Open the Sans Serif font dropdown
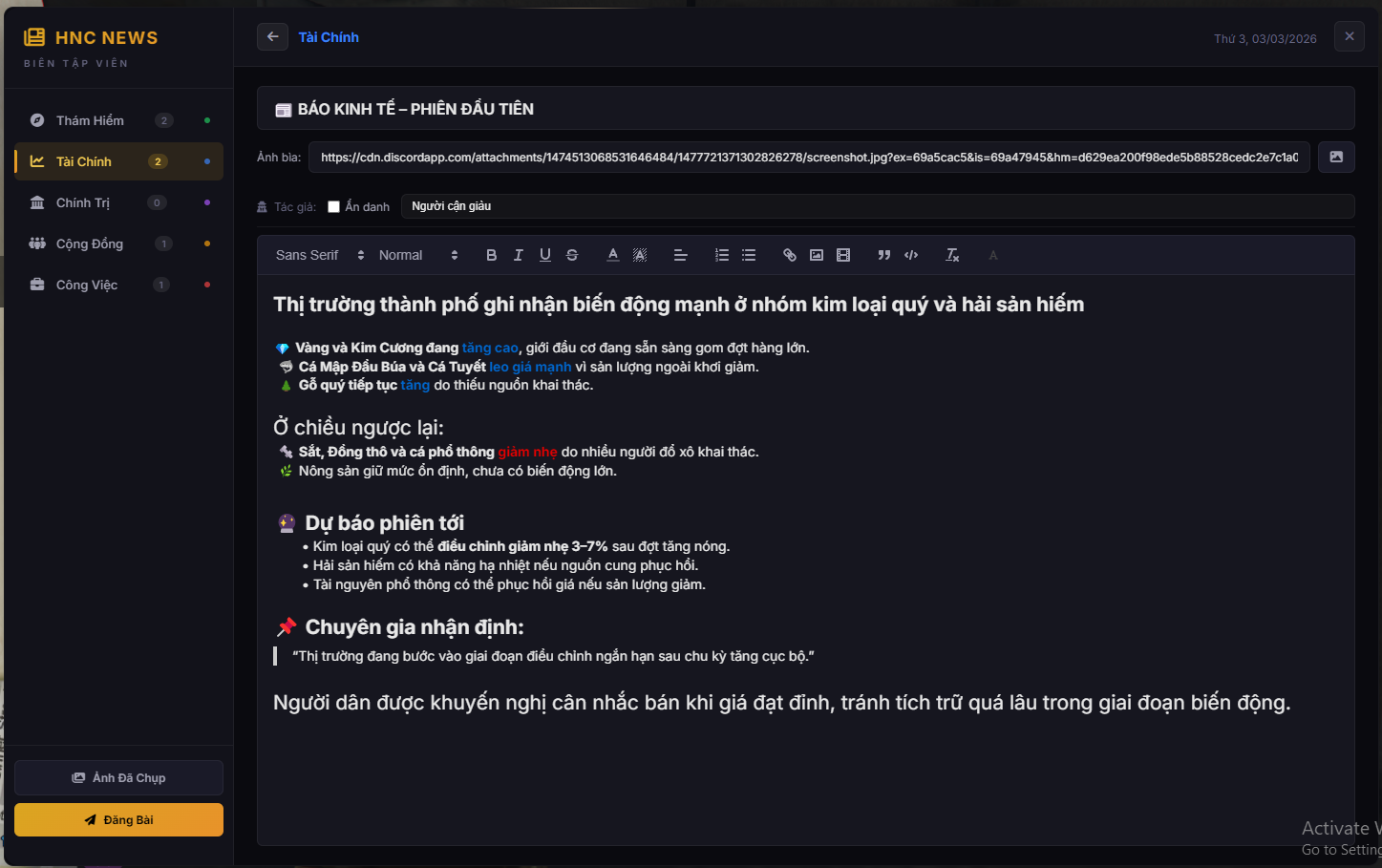This screenshot has height=868, width=1382. click(319, 255)
